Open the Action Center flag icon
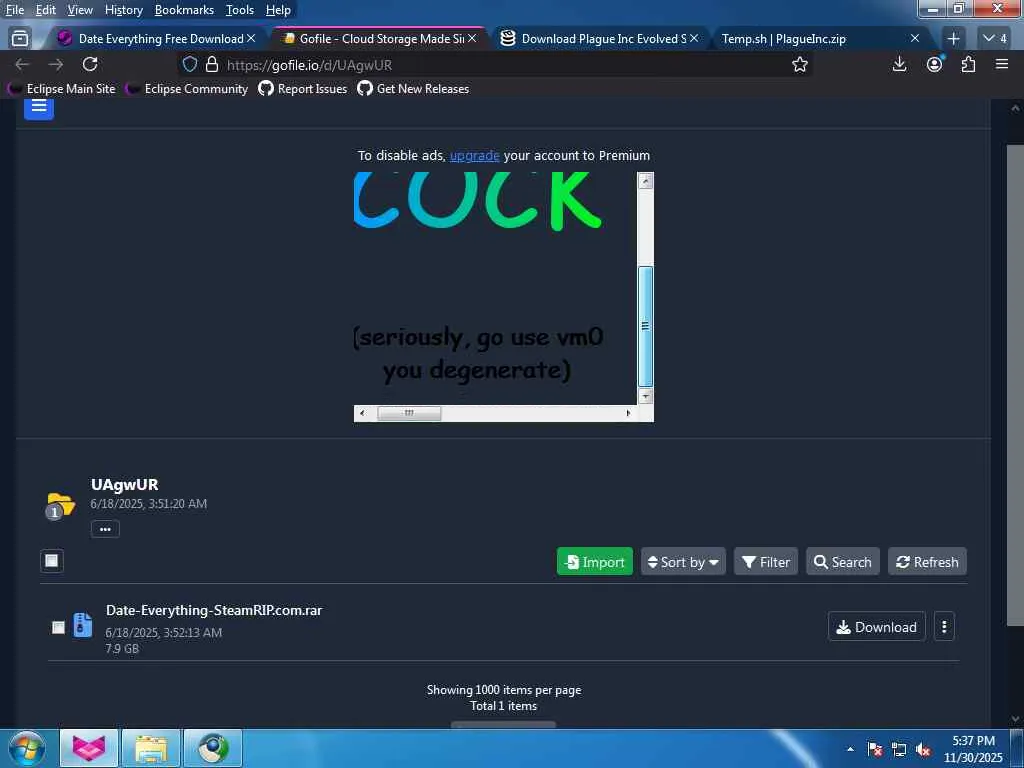Image resolution: width=1024 pixels, height=768 pixels. (875, 749)
